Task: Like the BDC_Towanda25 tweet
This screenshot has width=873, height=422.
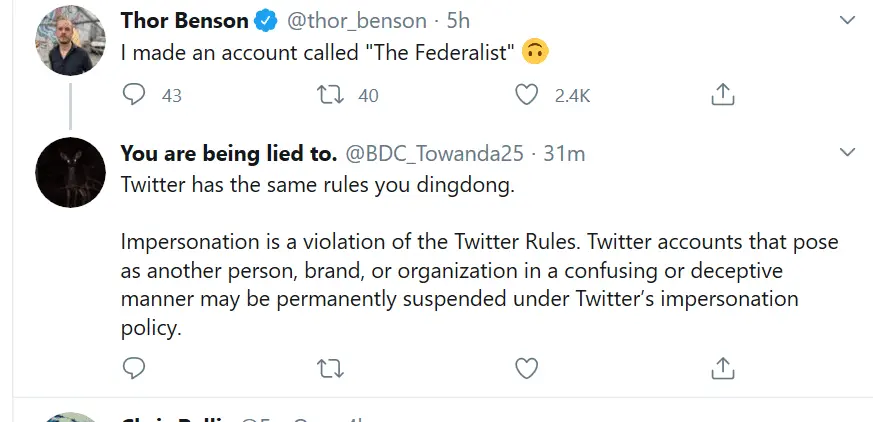Action: click(527, 369)
